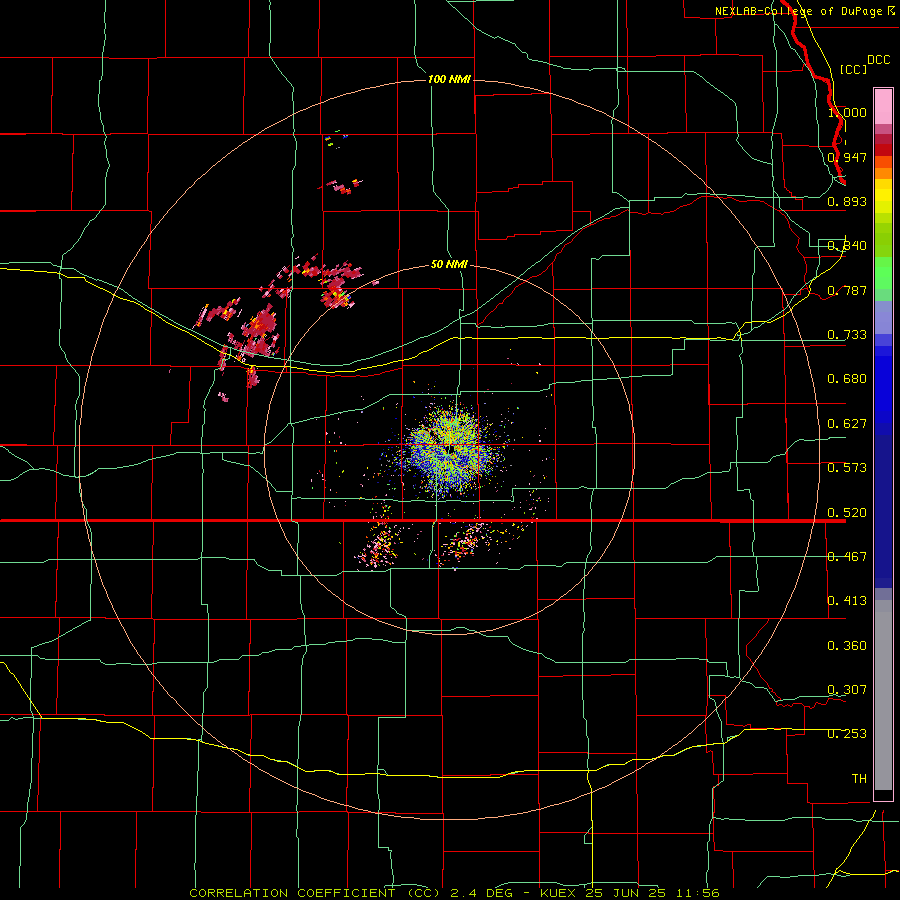This screenshot has height=900, width=900.
Task: Click the radar site center of the clutter
Action: click(451, 449)
